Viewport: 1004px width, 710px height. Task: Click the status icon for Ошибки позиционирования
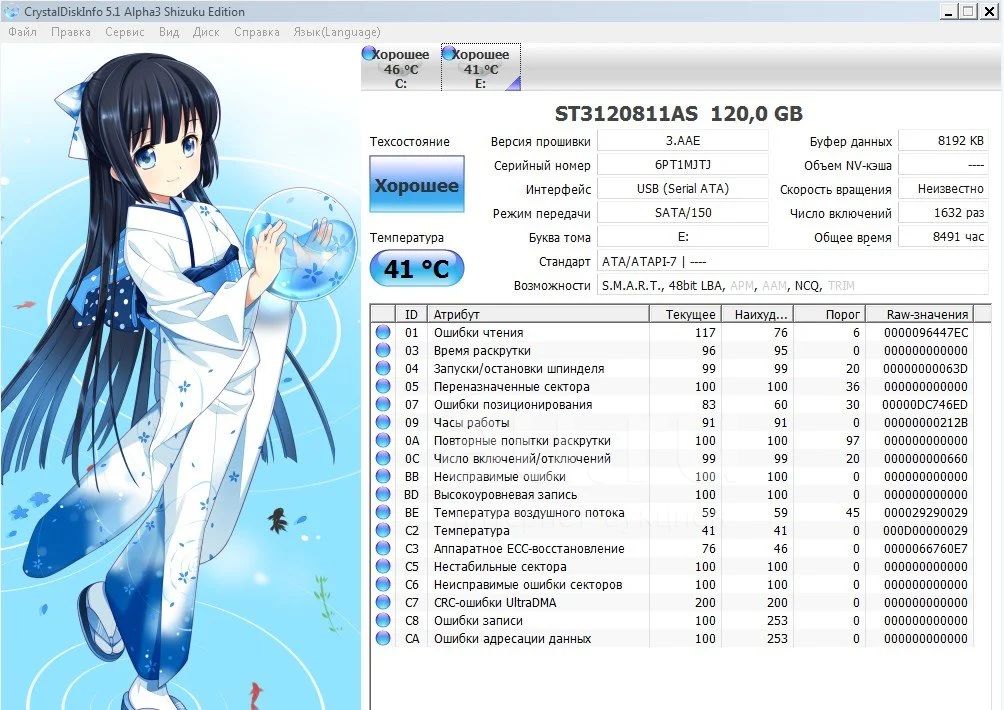pyautogui.click(x=383, y=404)
